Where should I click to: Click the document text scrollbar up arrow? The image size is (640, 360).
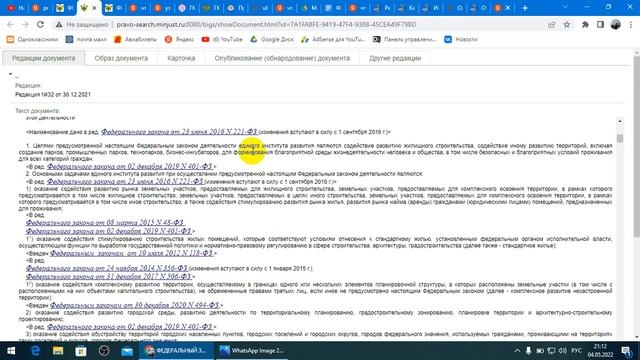[x=620, y=121]
